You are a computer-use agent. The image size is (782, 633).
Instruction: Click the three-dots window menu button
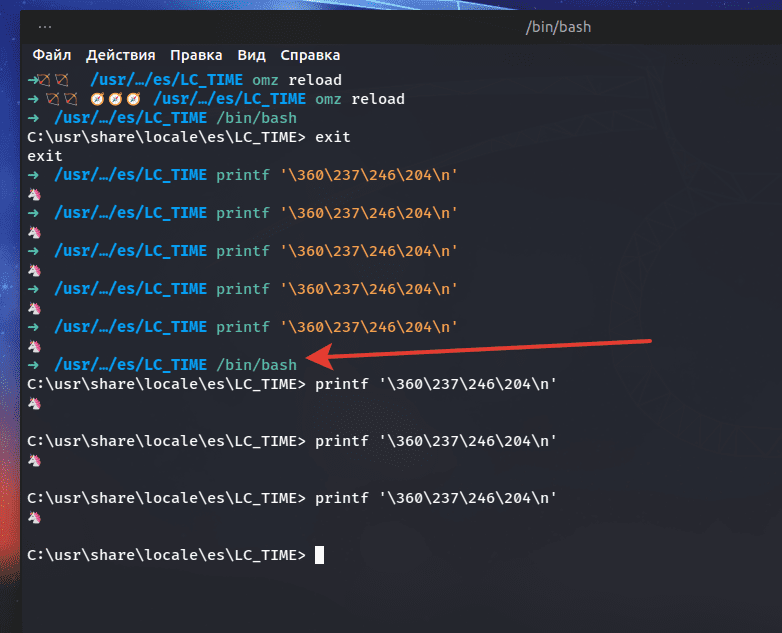[45, 27]
